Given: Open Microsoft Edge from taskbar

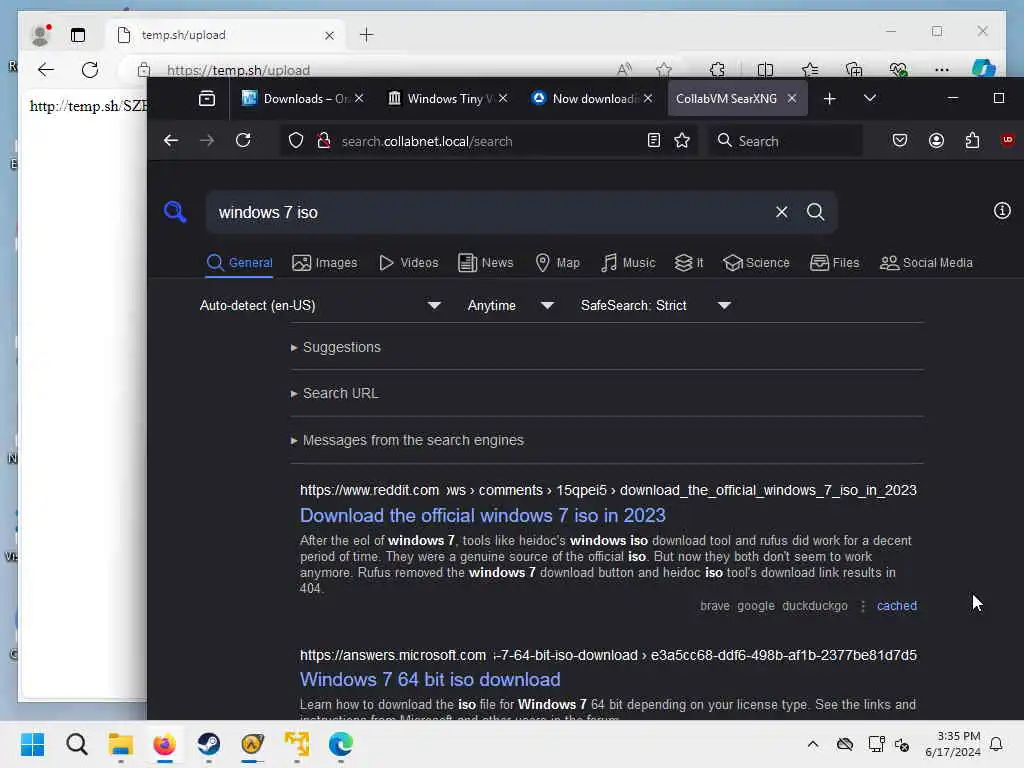Looking at the screenshot, I should pyautogui.click(x=340, y=744).
